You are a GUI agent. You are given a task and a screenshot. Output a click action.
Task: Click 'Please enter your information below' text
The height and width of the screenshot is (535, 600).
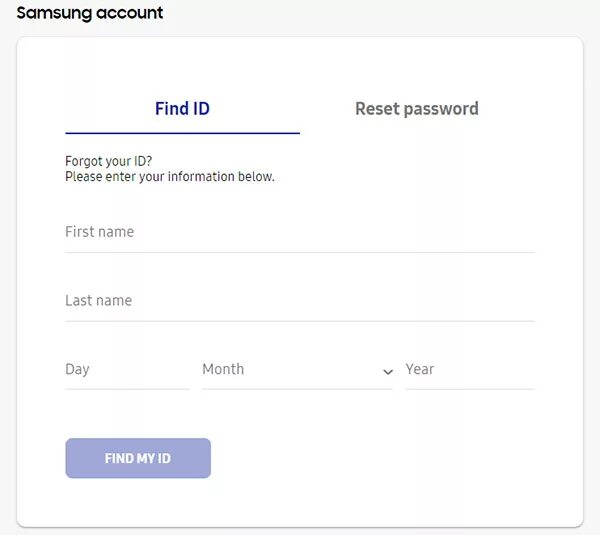(x=170, y=177)
